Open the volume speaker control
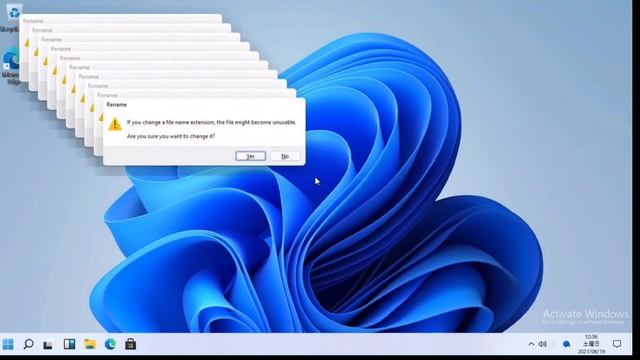Image resolution: width=640 pixels, height=360 pixels. 543,344
